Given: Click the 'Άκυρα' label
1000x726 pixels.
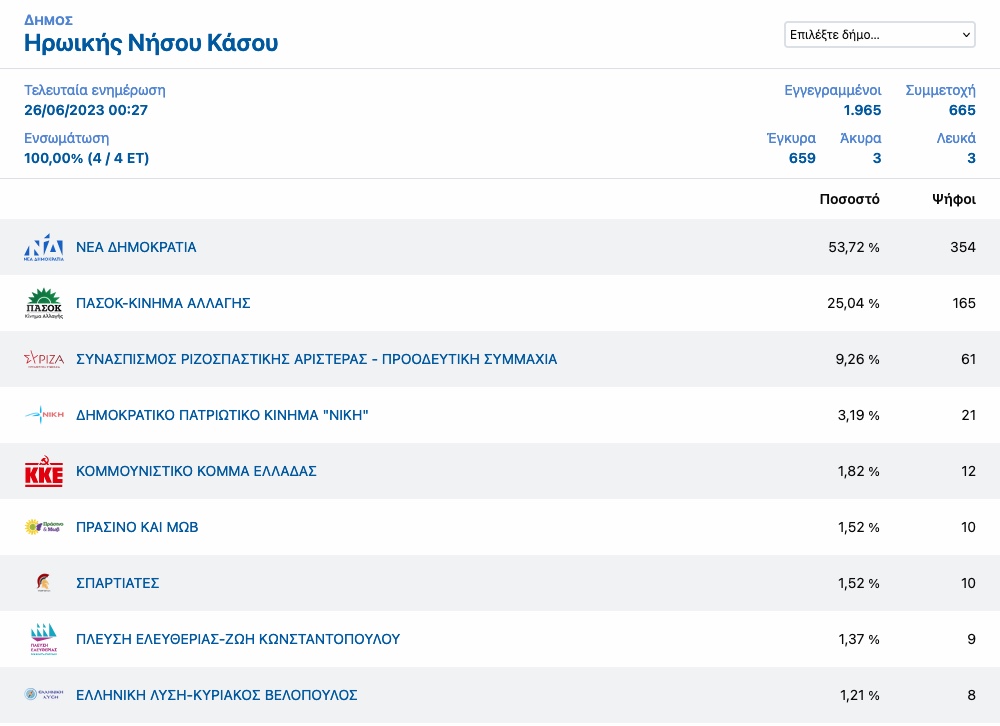Looking at the screenshot, I should coord(860,138).
